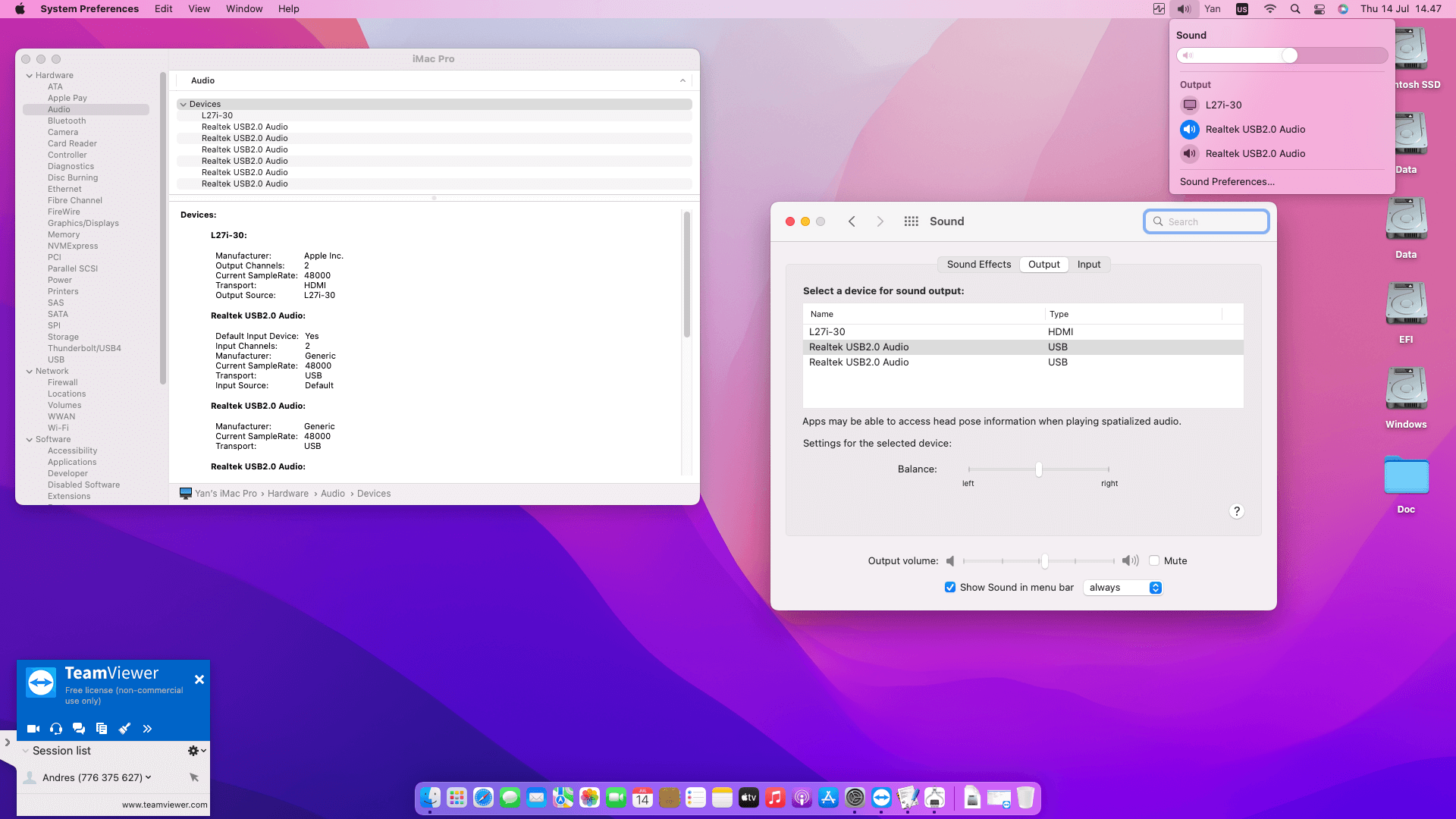Click the Wi-Fi icon in menu bar
The image size is (1456, 819).
point(1269,9)
